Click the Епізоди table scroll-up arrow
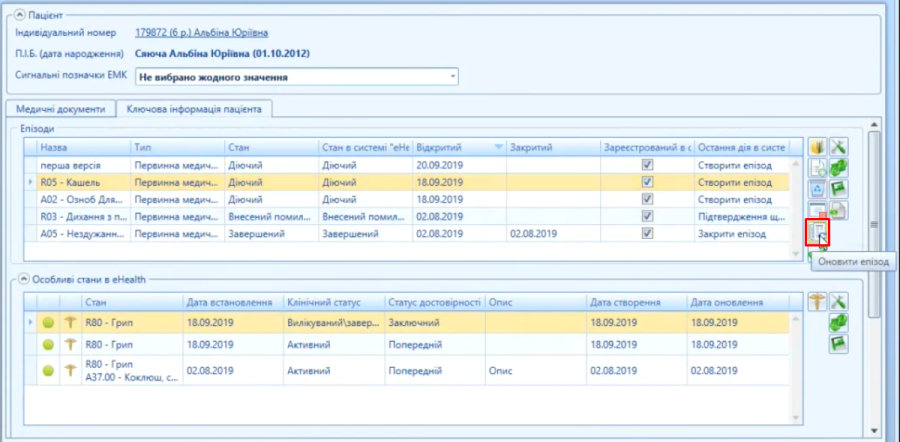Image resolution: width=900 pixels, height=442 pixels. pos(796,164)
